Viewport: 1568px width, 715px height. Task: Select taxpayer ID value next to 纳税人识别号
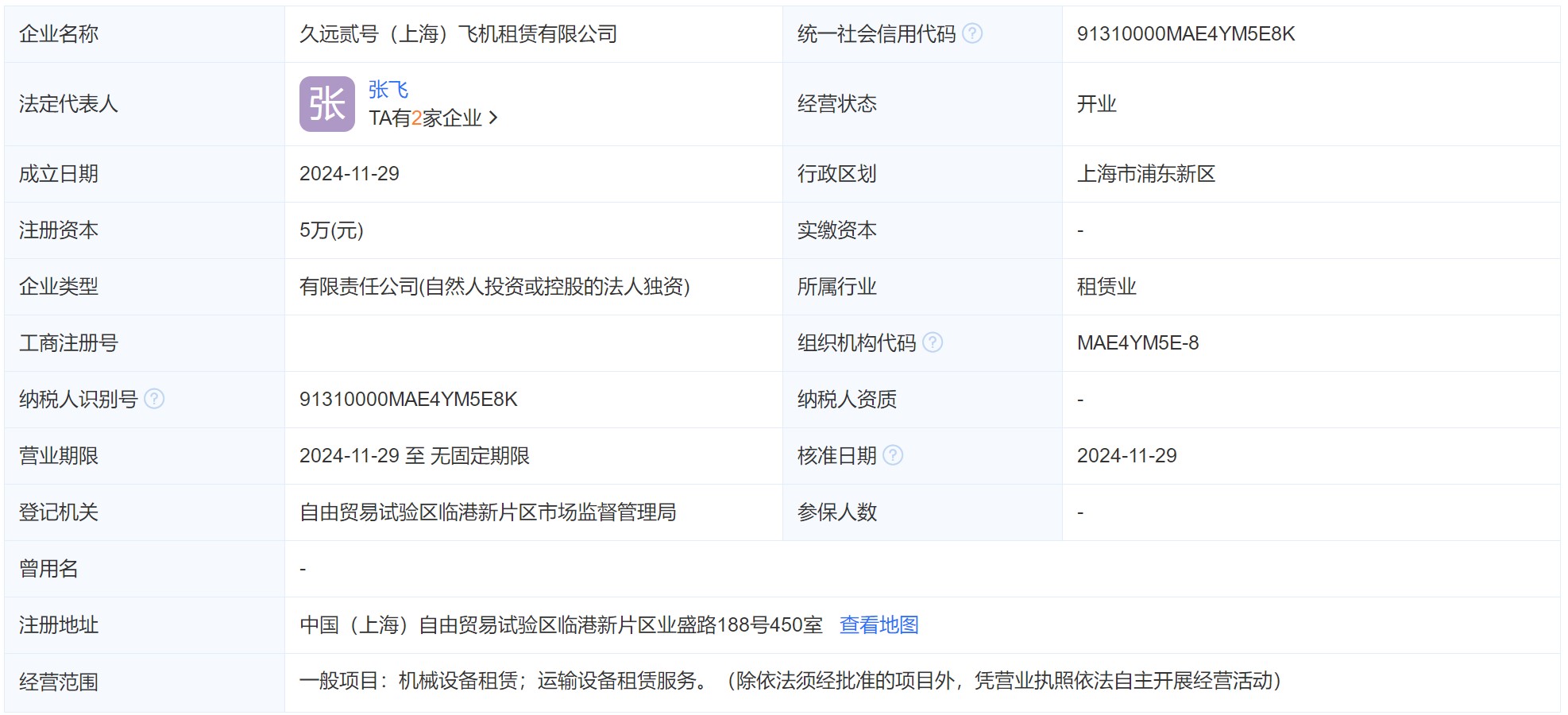click(x=408, y=400)
